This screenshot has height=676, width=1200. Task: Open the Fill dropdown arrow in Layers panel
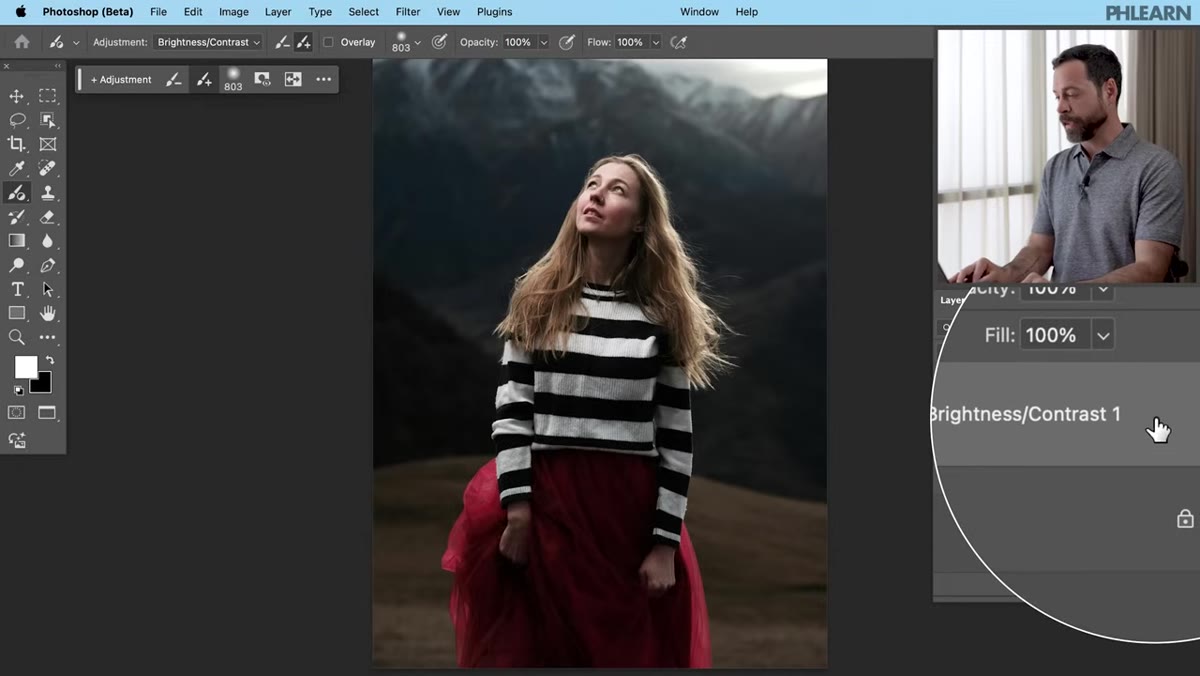[1103, 336]
